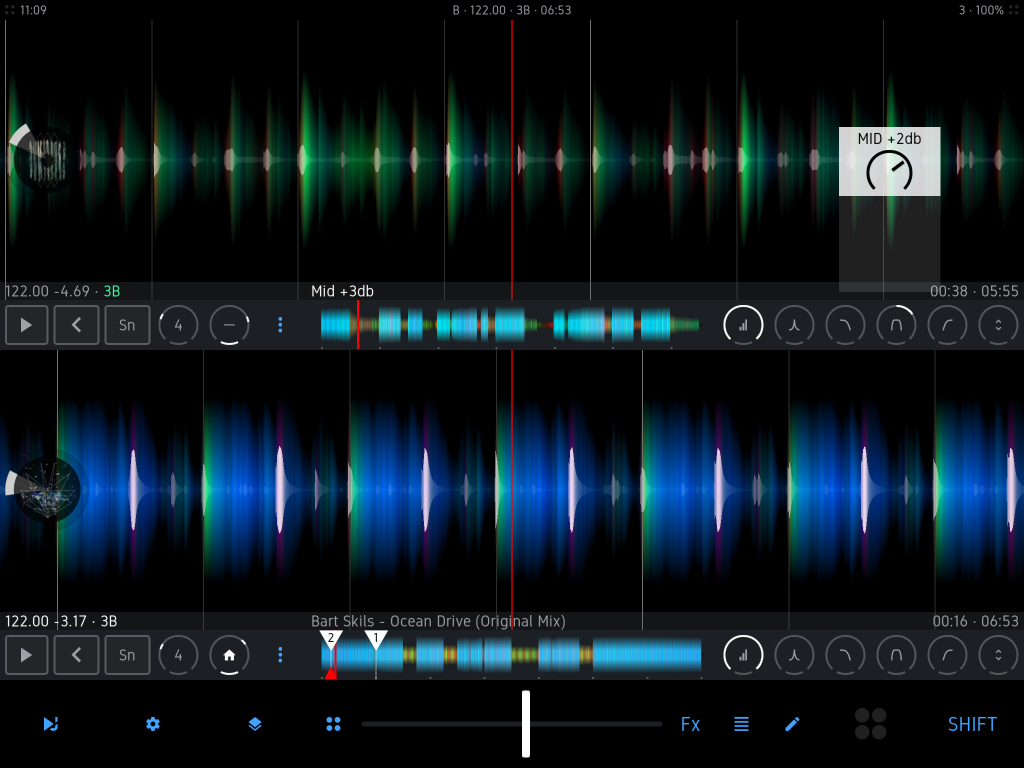Select the pencil beatgrid edit icon
Image resolution: width=1024 pixels, height=768 pixels.
(792, 724)
